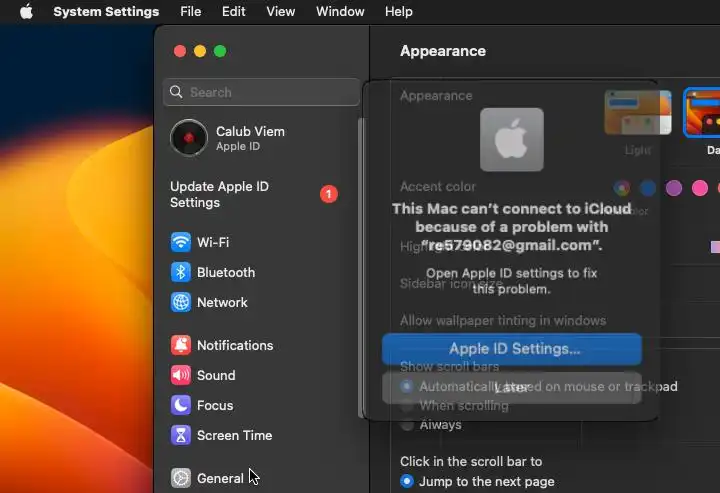This screenshot has width=720, height=493.
Task: Select the General gear icon
Action: pyautogui.click(x=181, y=478)
